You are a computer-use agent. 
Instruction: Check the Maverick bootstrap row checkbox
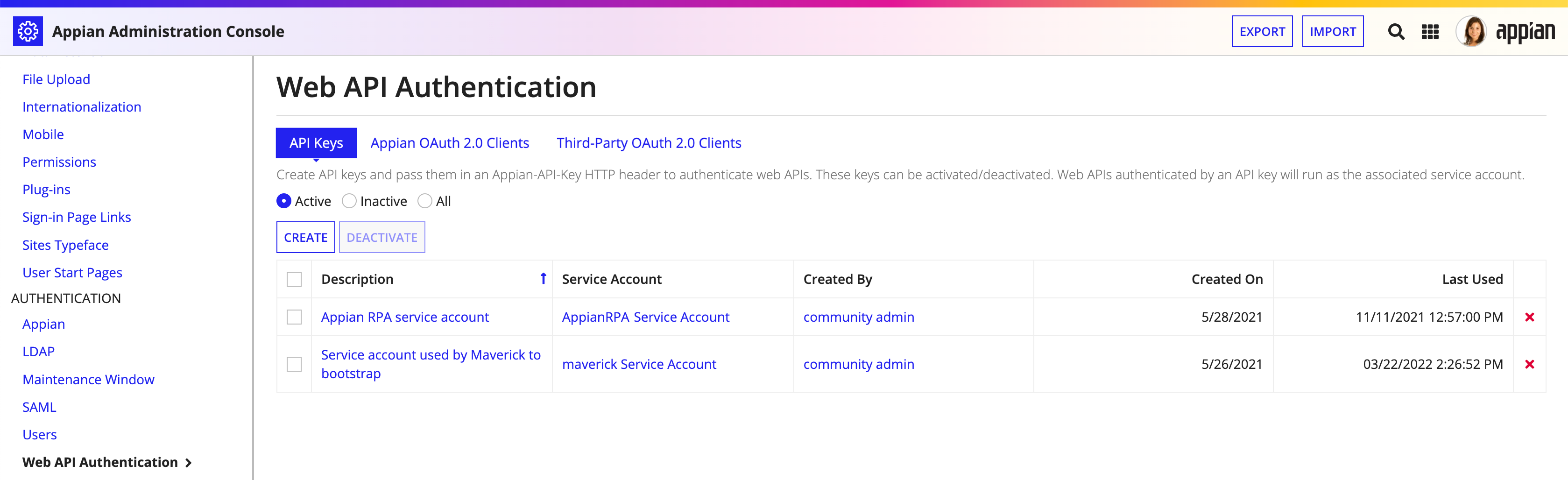click(x=294, y=364)
